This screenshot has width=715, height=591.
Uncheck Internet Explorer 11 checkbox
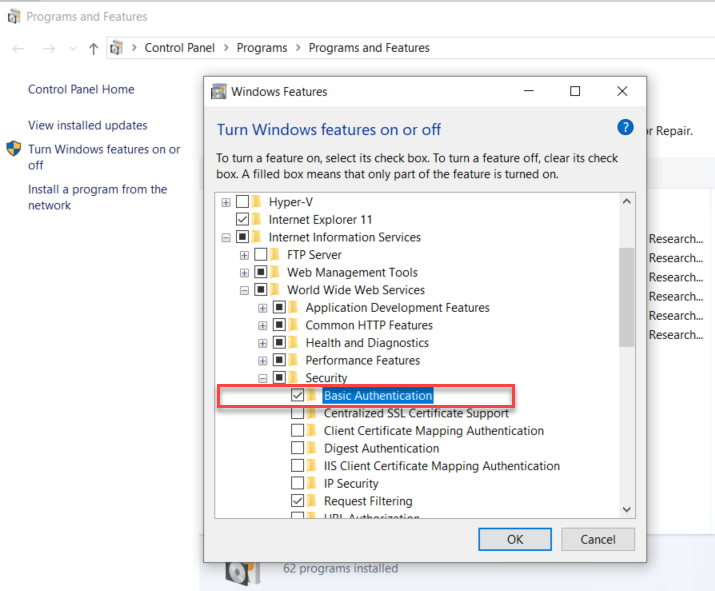pos(242,219)
